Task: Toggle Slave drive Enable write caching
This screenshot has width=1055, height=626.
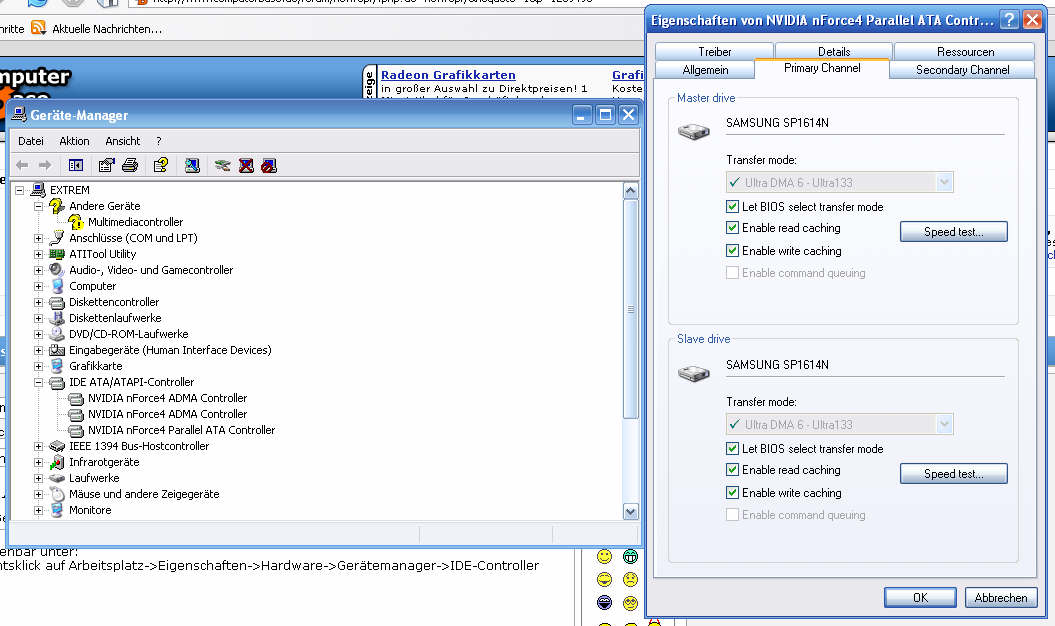Action: pyautogui.click(x=732, y=492)
